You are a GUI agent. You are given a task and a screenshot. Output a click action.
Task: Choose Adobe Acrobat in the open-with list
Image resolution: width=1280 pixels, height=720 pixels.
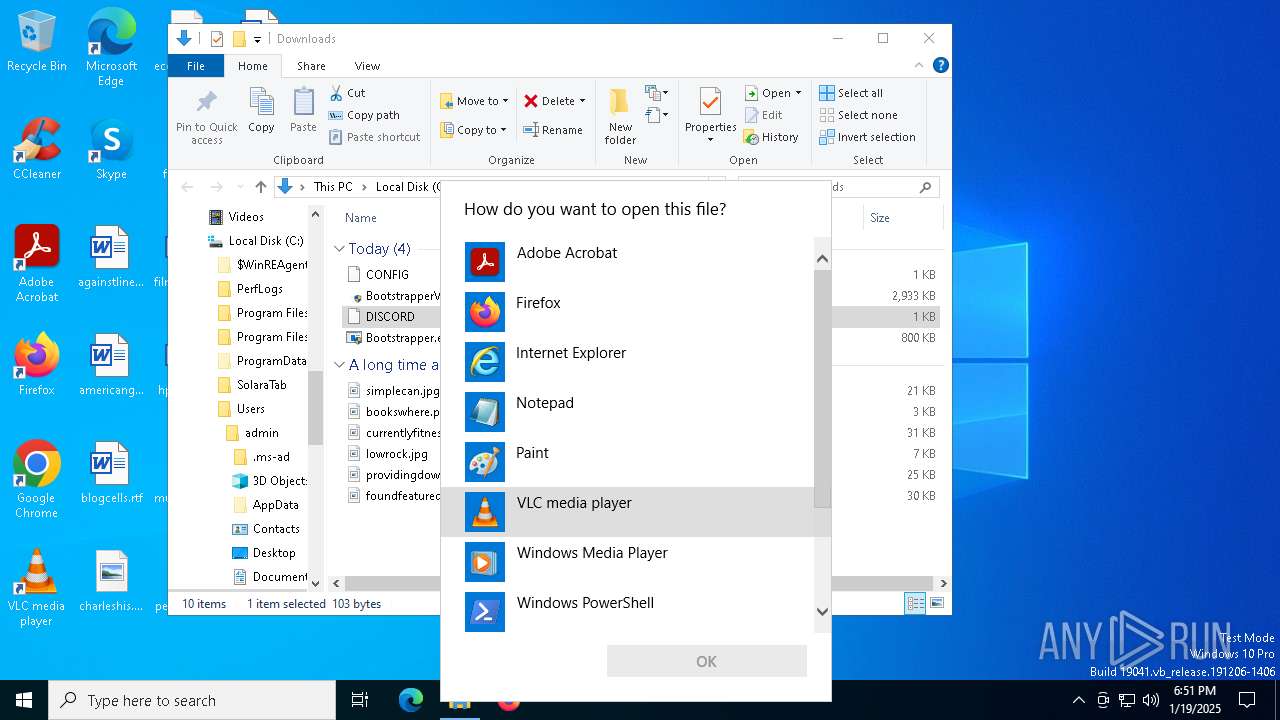click(x=628, y=262)
